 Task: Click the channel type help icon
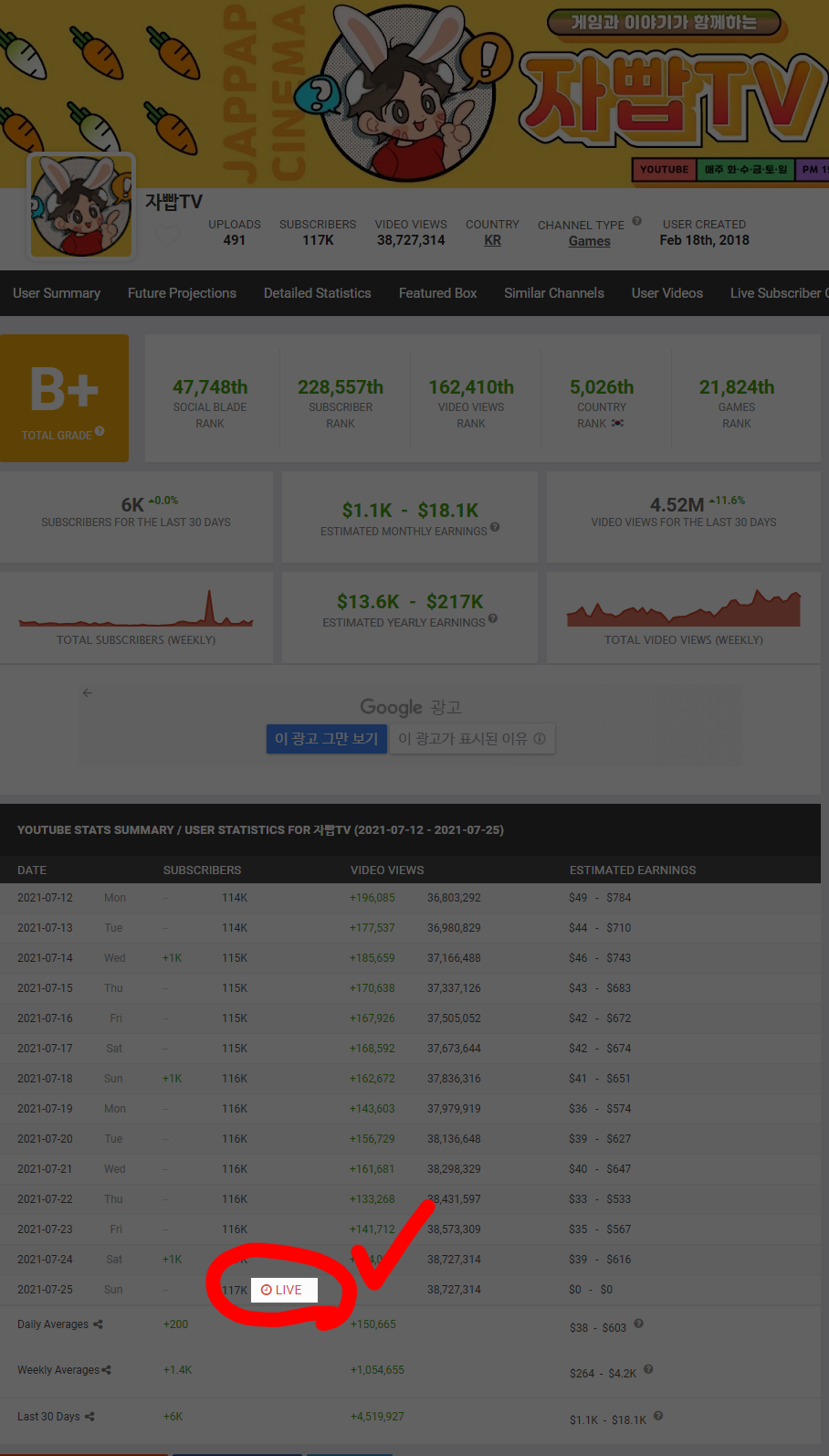tap(637, 221)
